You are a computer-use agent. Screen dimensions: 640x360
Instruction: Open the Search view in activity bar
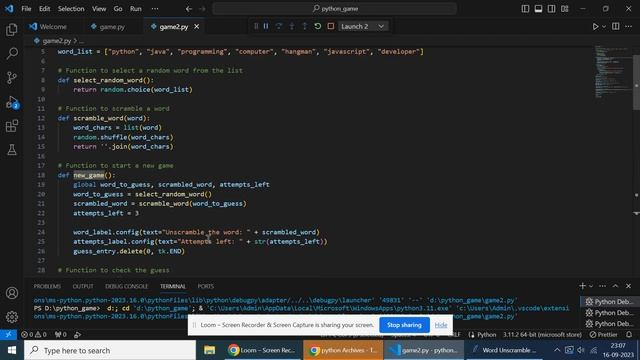(x=12, y=53)
